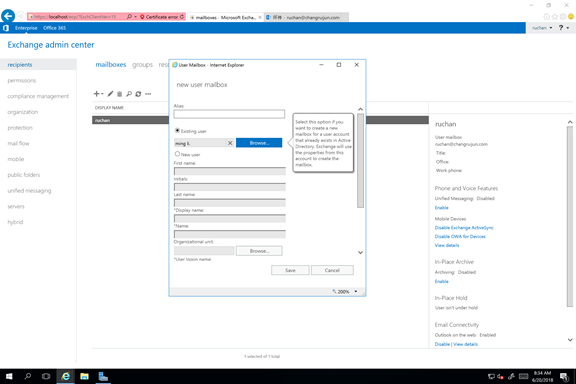
Task: Click the browser back arrow button
Action: point(8,16)
